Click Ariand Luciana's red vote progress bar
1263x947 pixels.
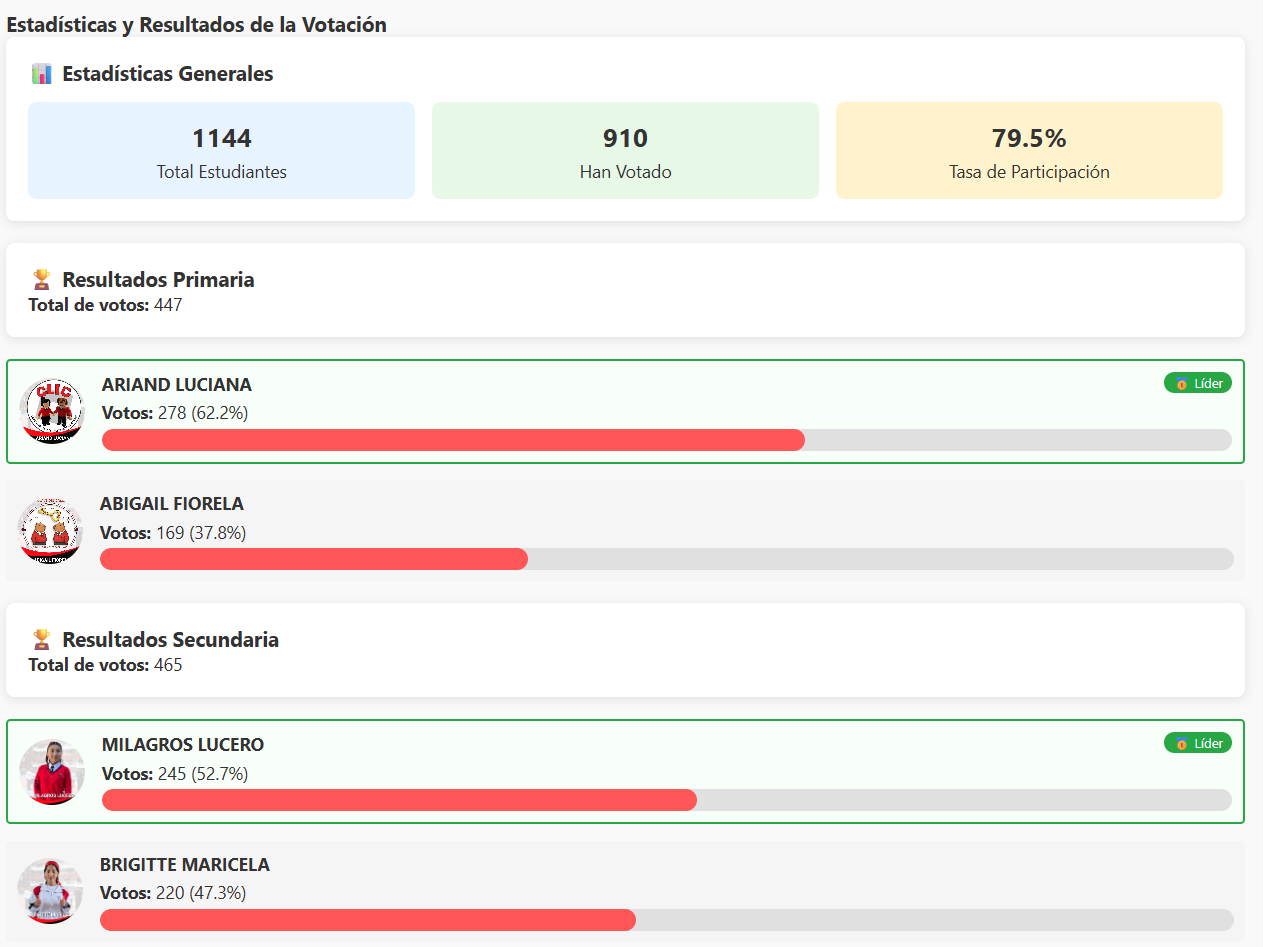[453, 440]
